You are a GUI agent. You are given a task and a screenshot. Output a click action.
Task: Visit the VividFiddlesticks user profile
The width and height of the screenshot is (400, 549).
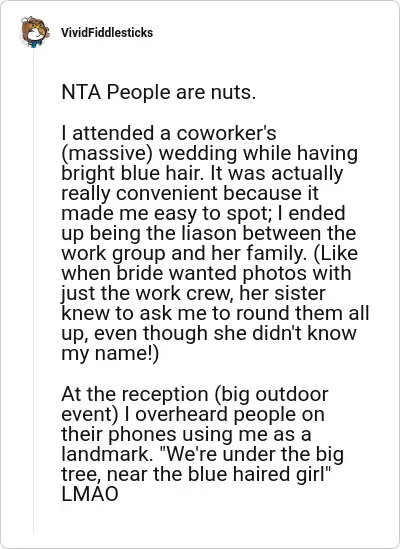107,33
